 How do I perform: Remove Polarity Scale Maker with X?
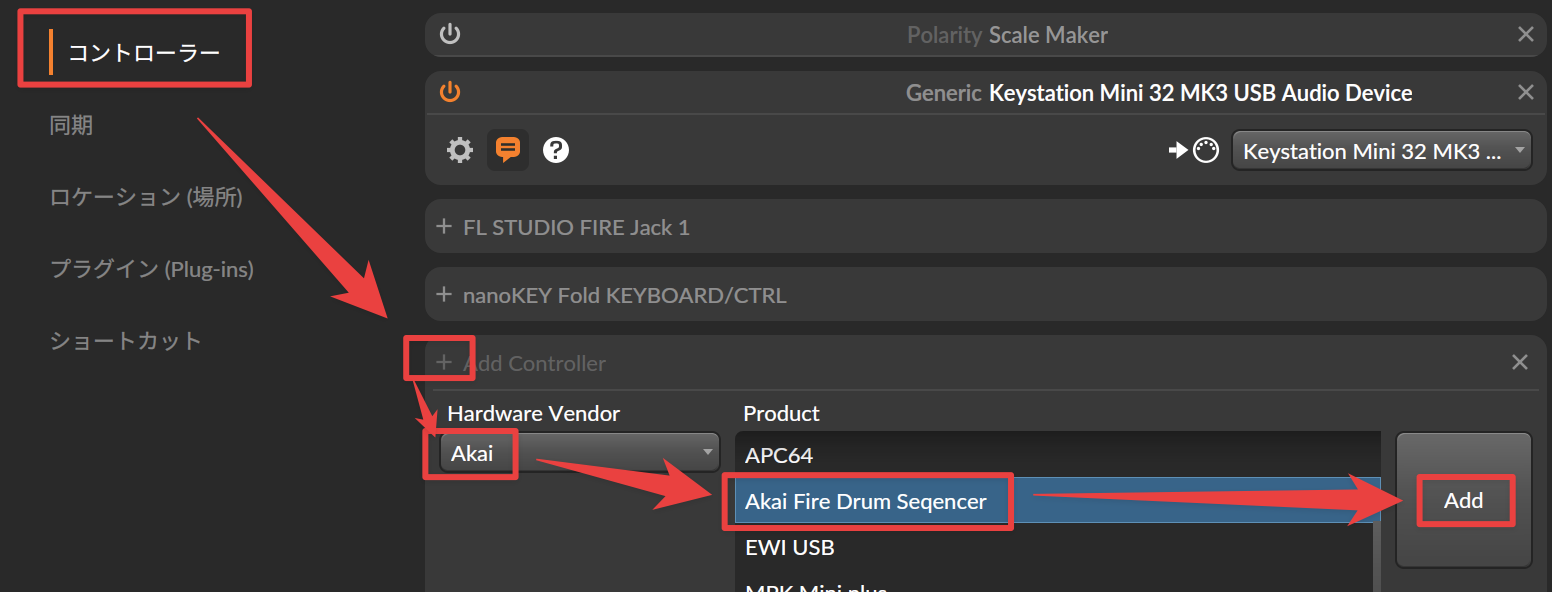click(1525, 35)
